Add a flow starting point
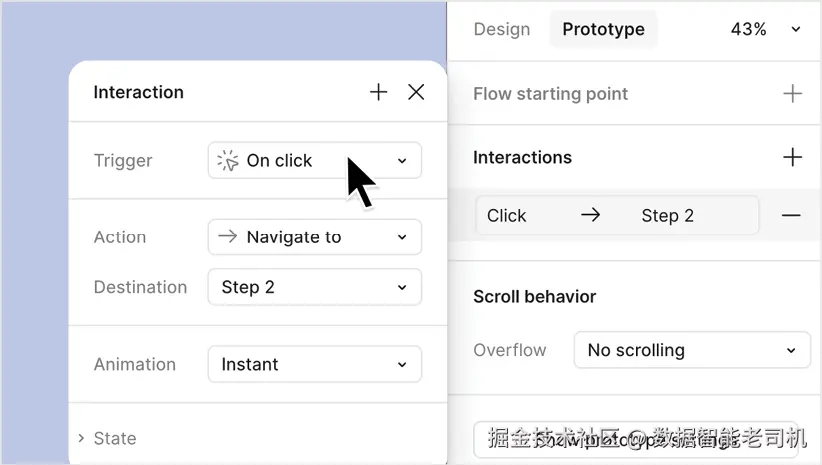 (792, 94)
